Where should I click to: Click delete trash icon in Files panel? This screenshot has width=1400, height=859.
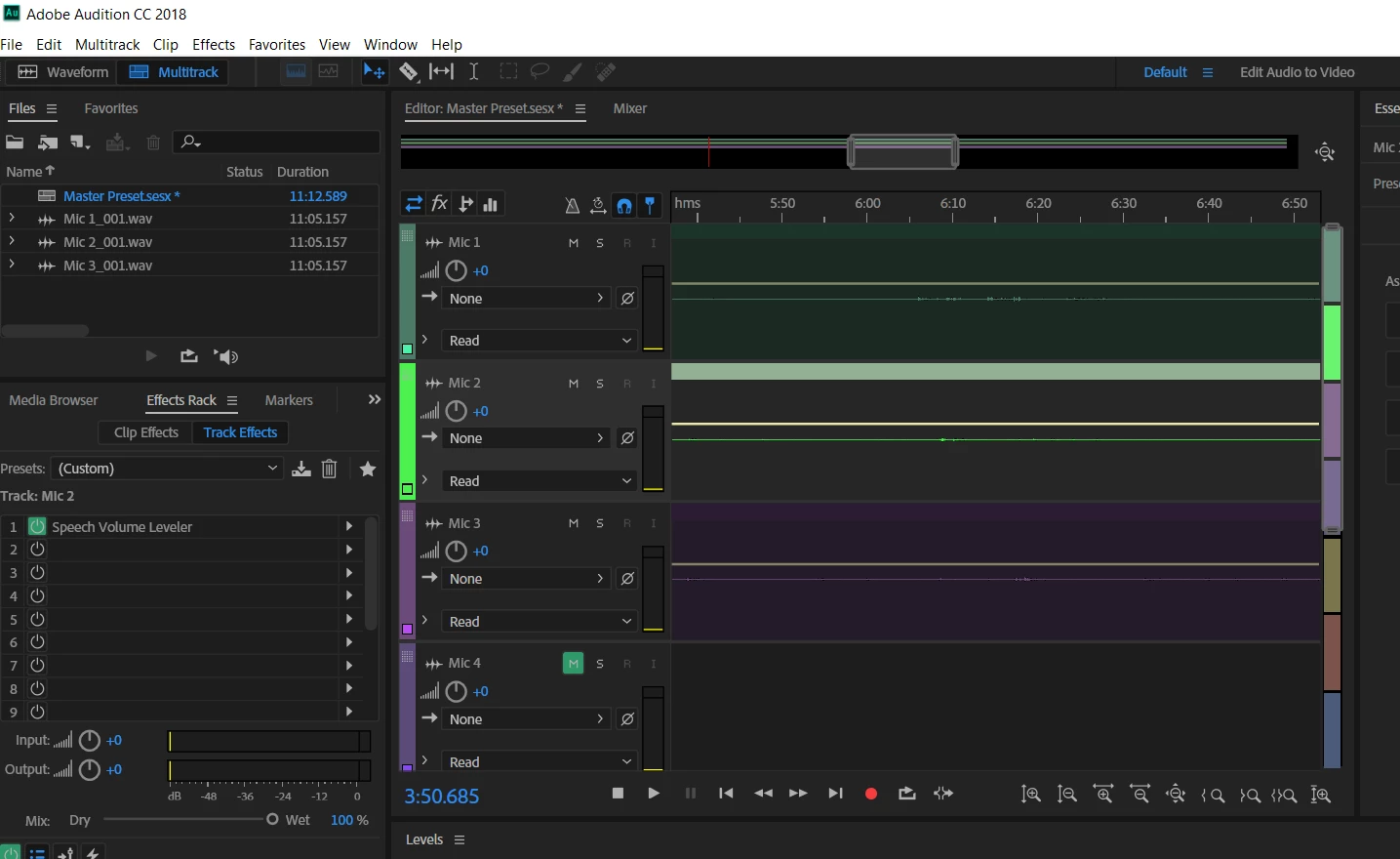[x=153, y=143]
